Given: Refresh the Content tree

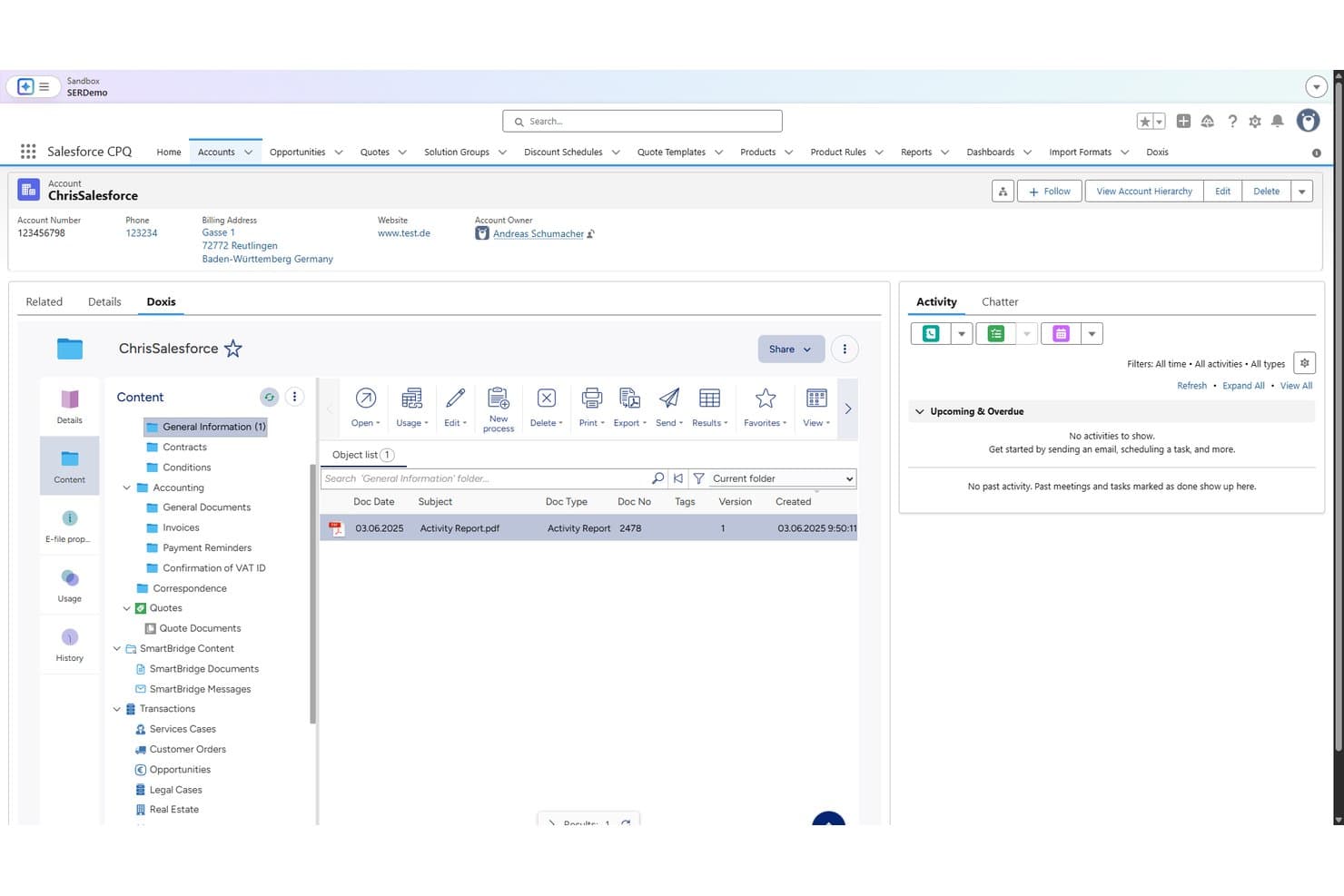Looking at the screenshot, I should [269, 397].
